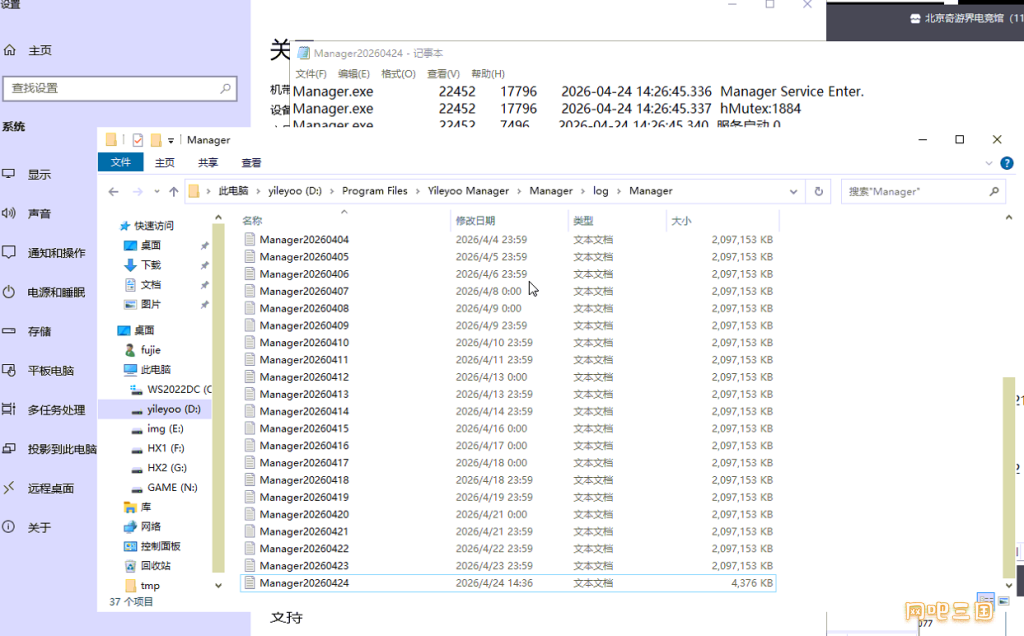Select log breadcrumb segment

[x=601, y=191]
